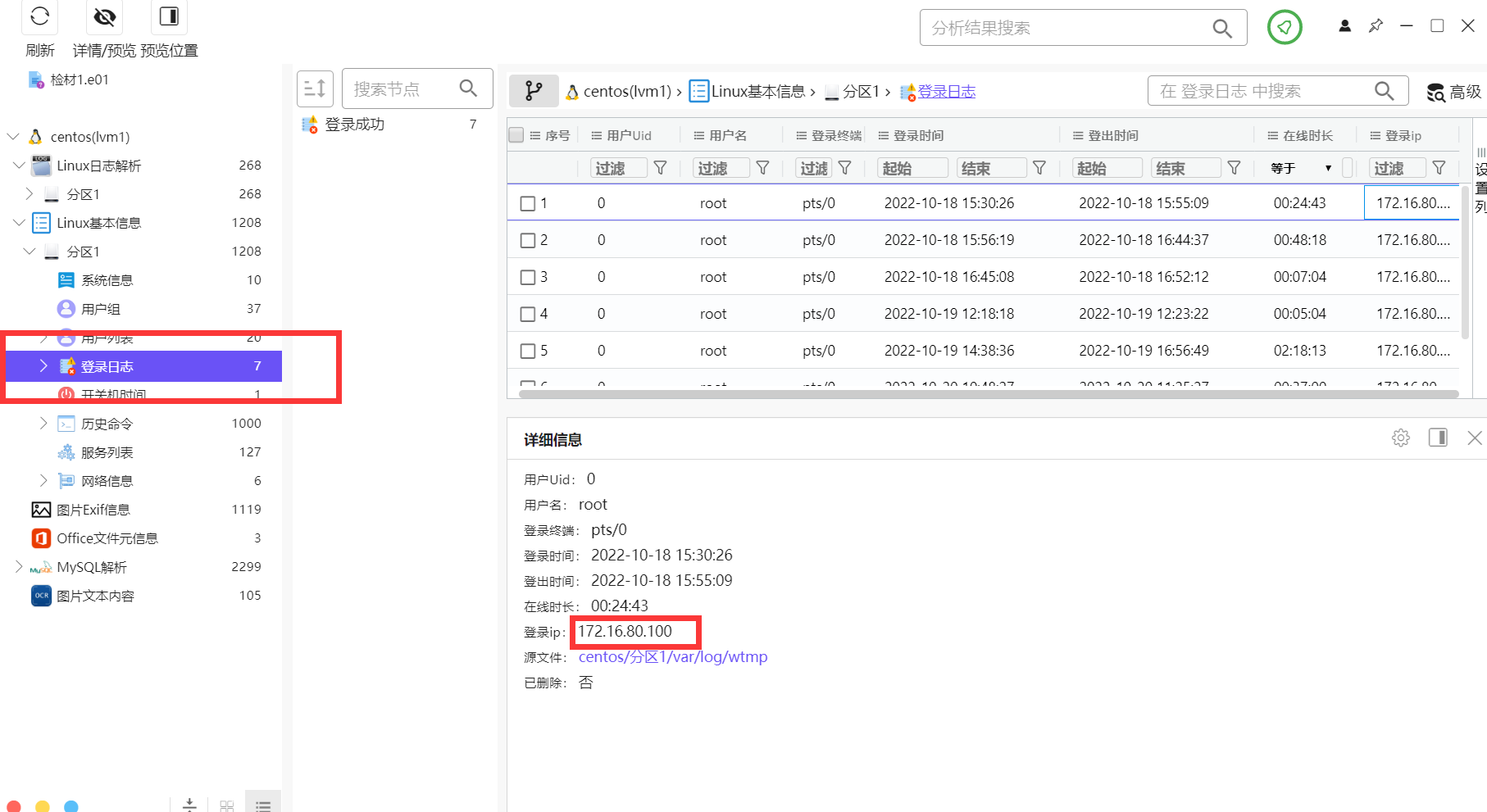Viewport: 1487px width, 812px height.
Task: Click filter funnel for 登录ip column
Action: point(1439,168)
